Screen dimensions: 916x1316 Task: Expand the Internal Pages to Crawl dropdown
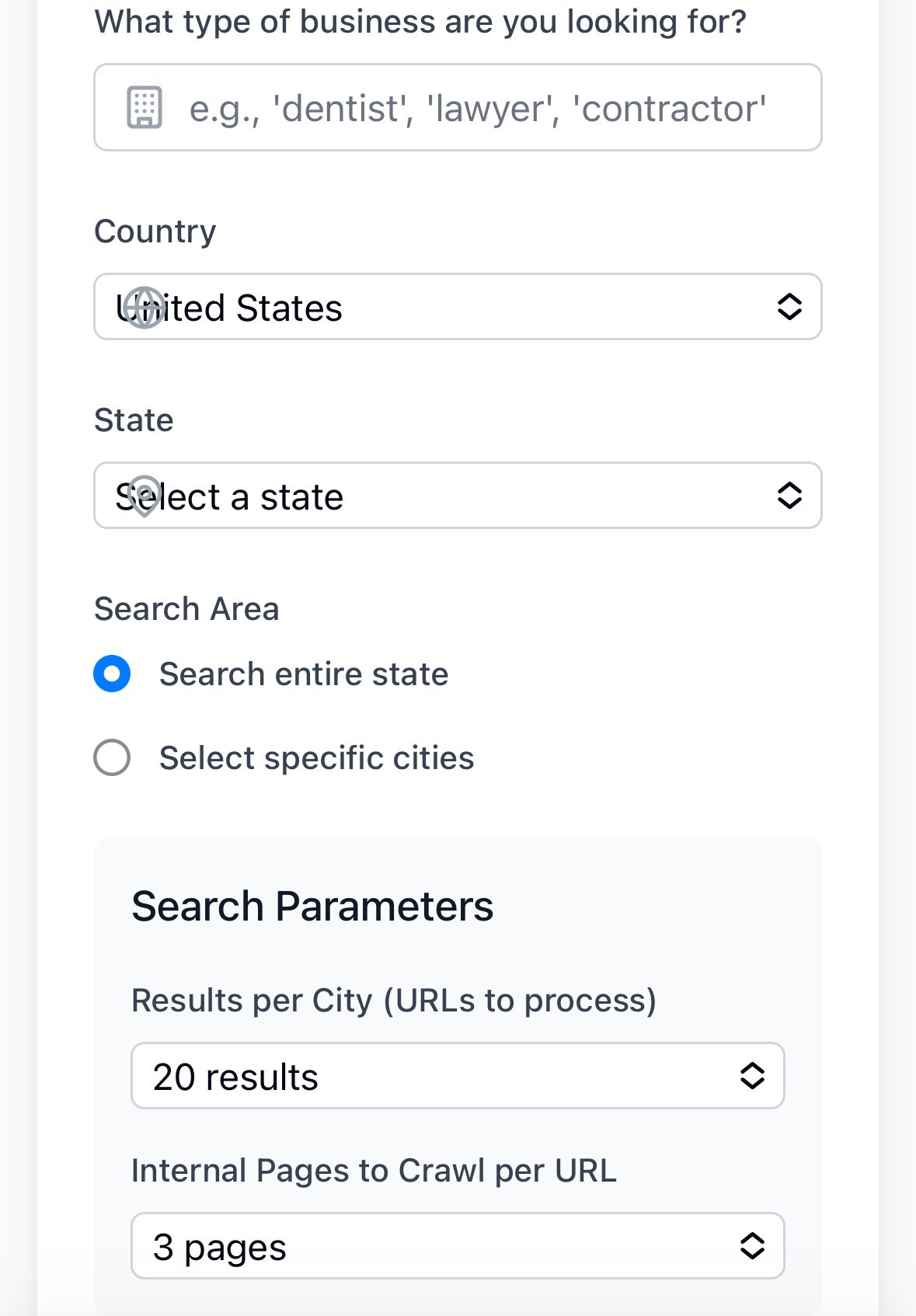tap(458, 1246)
